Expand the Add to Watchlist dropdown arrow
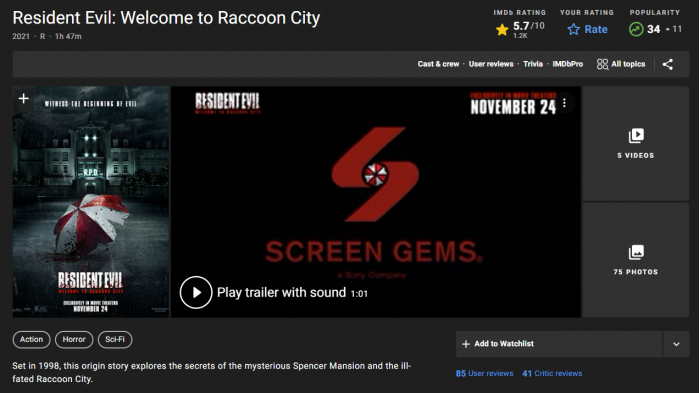This screenshot has height=393, width=700. click(676, 344)
